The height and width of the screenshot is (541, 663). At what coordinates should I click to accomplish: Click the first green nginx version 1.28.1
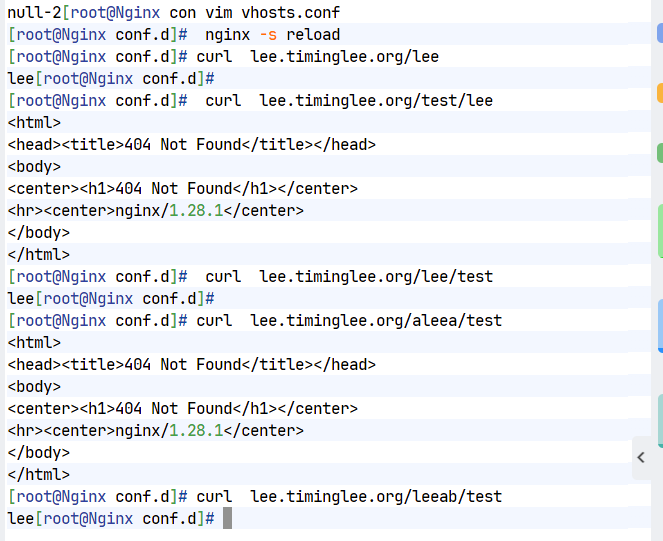(196, 211)
